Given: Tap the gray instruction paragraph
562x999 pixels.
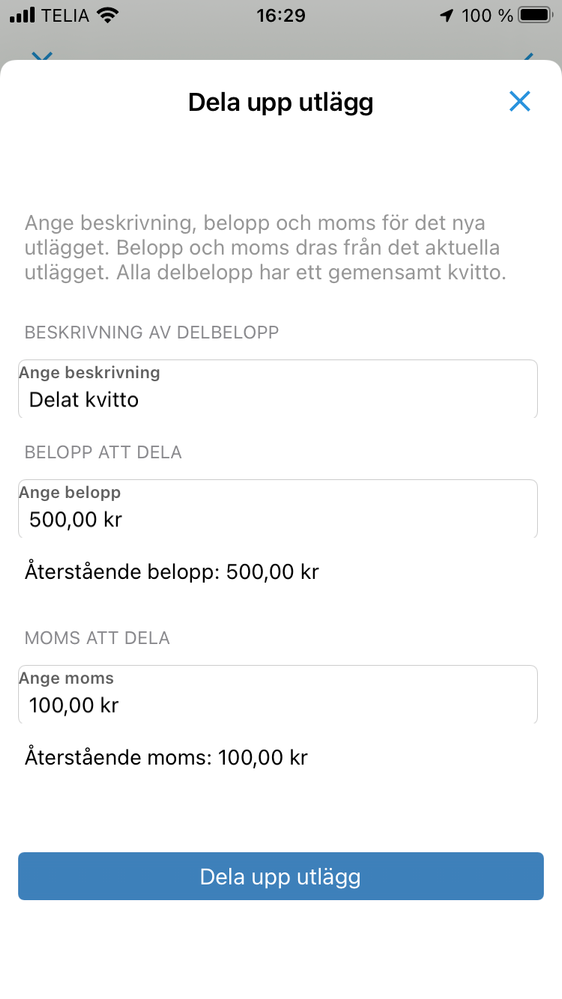Looking at the screenshot, I should point(265,248).
